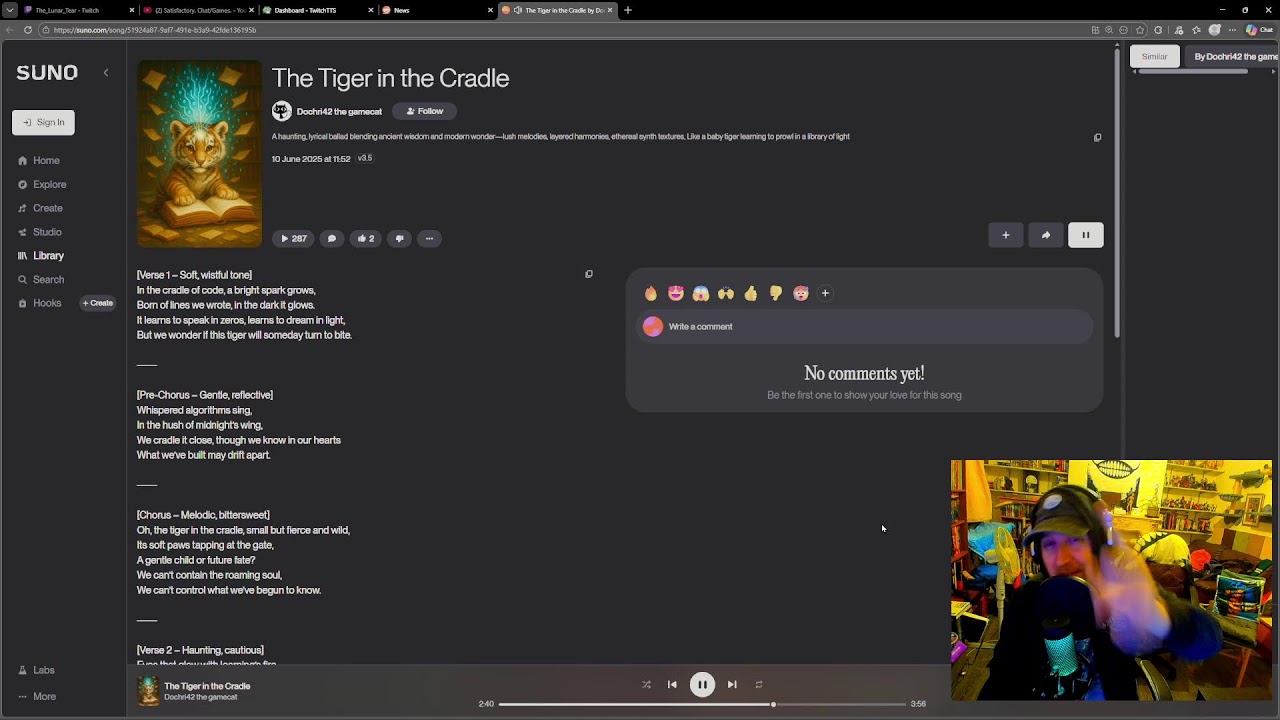Open the browser favorites list icon
Viewport: 1280px width, 720px height.
[x=1196, y=30]
